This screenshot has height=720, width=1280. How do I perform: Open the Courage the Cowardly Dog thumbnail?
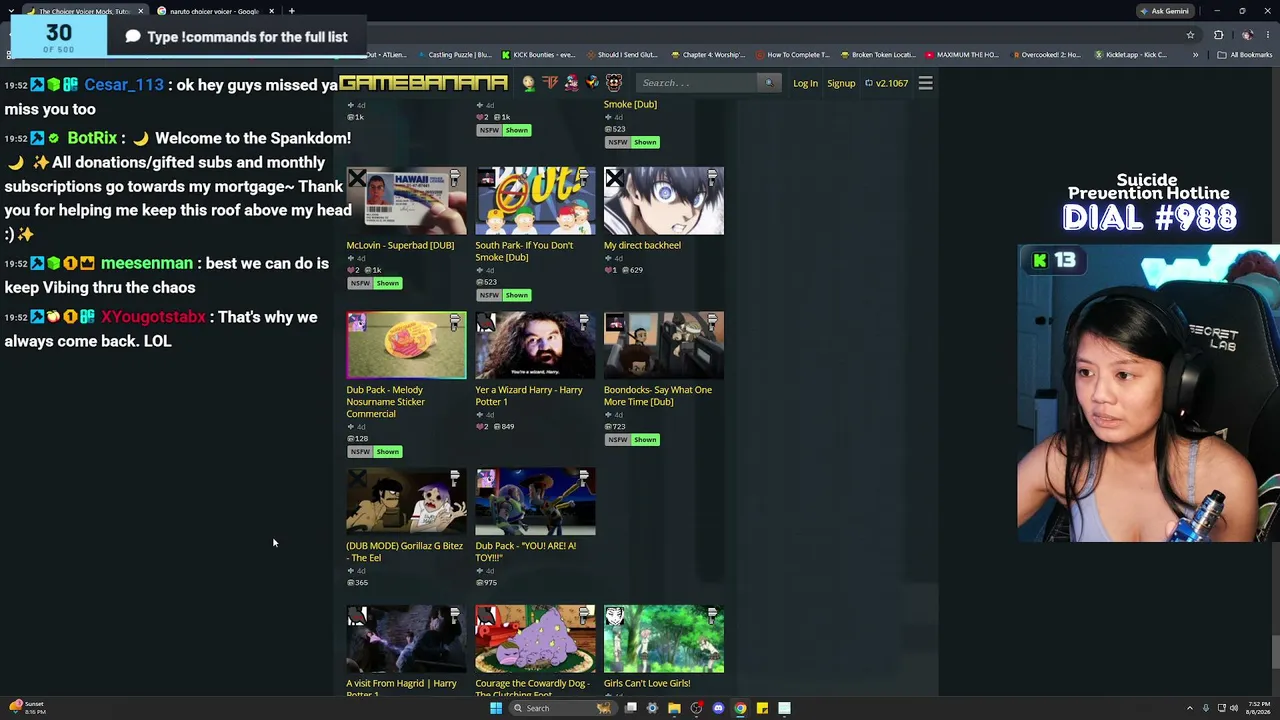(535, 639)
